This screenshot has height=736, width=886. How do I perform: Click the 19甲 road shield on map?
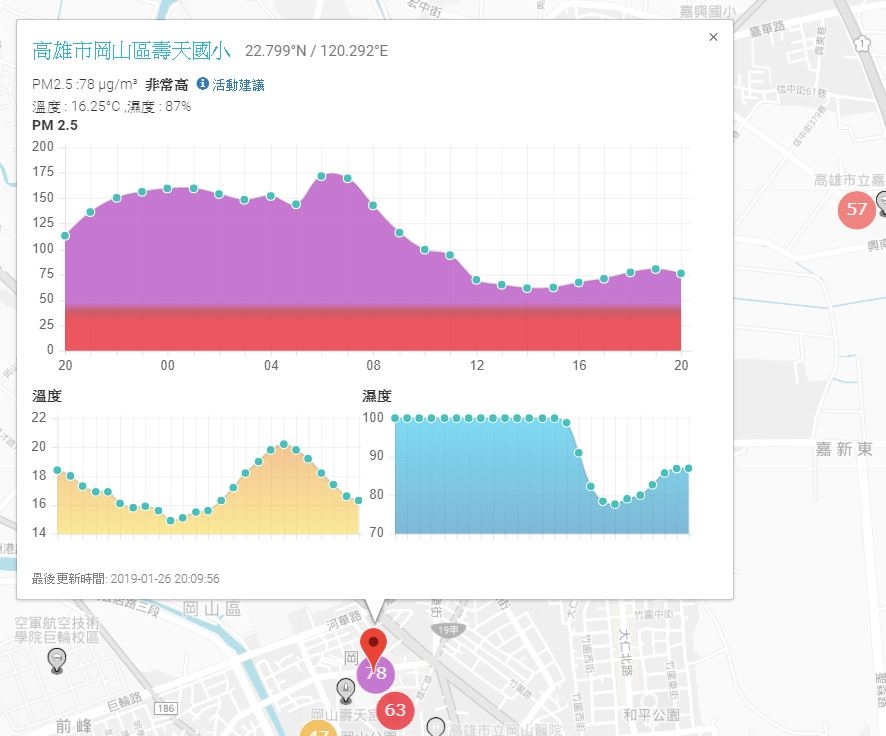[x=448, y=630]
